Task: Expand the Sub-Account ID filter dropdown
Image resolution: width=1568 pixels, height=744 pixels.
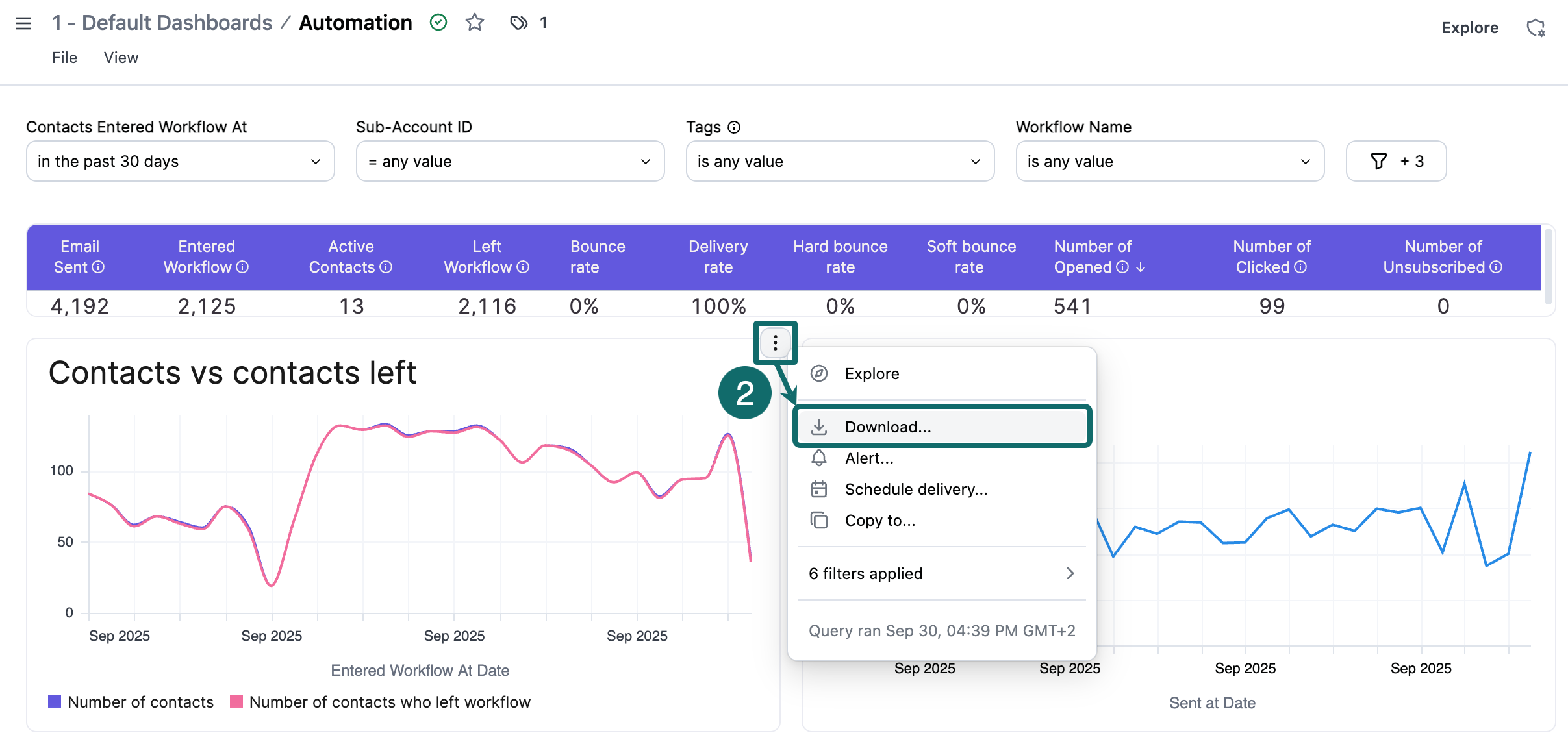Action: (510, 161)
